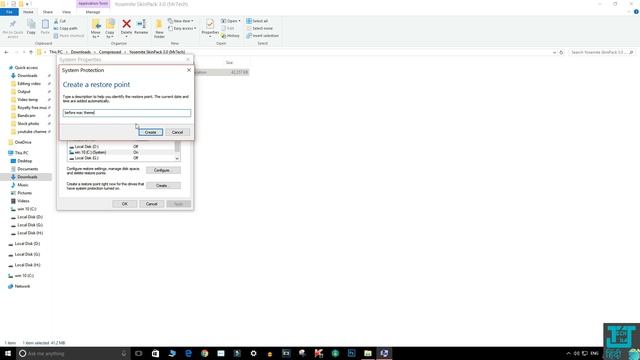Click the Copy icon in Clipboard group
Image resolution: width=640 pixels, height=360 pixels.
(x=31, y=27)
